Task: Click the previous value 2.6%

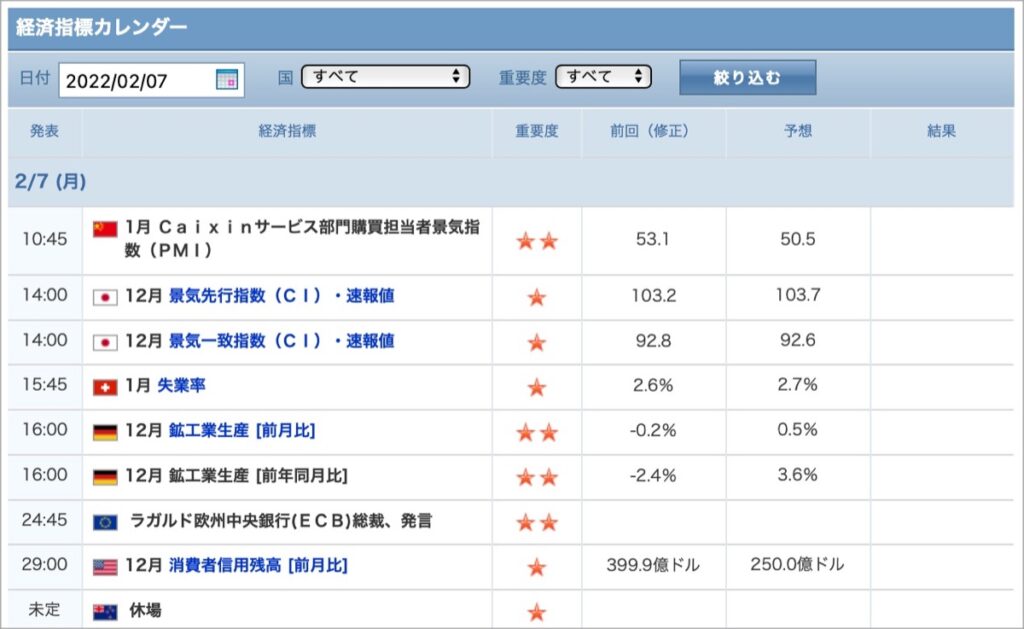Action: (x=653, y=385)
